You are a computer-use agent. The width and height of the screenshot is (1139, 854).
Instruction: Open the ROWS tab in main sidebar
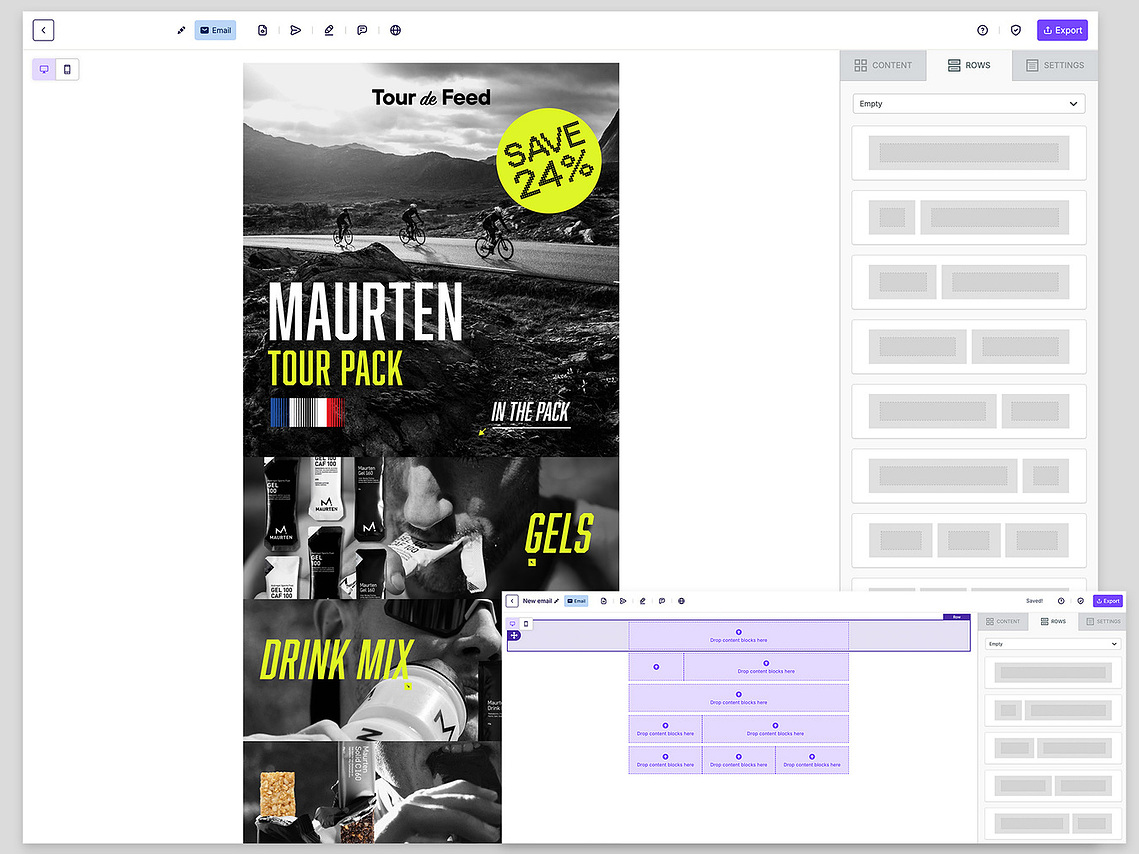pyautogui.click(x=969, y=65)
